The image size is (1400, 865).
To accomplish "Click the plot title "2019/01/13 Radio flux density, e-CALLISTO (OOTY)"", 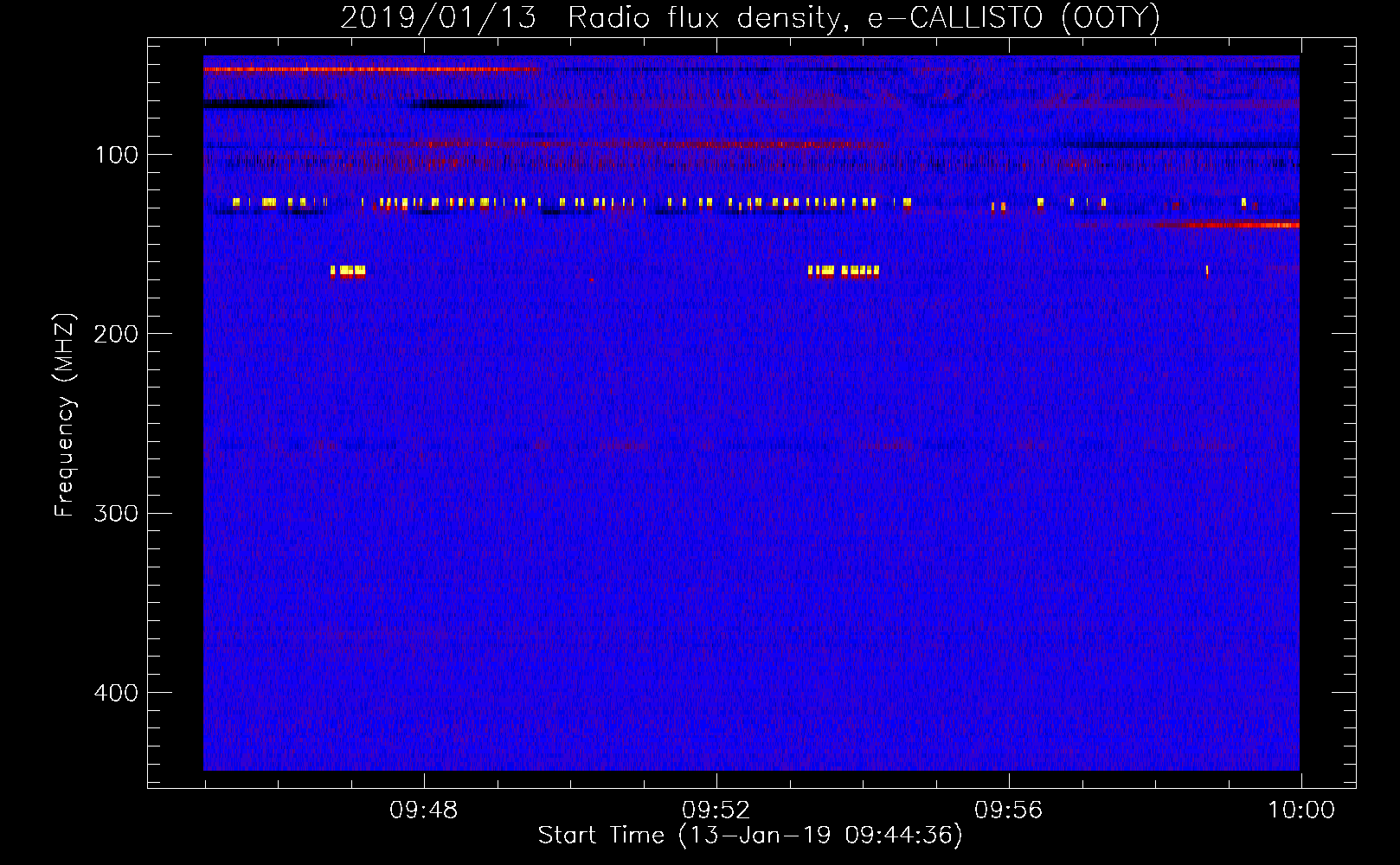I will coord(750,18).
